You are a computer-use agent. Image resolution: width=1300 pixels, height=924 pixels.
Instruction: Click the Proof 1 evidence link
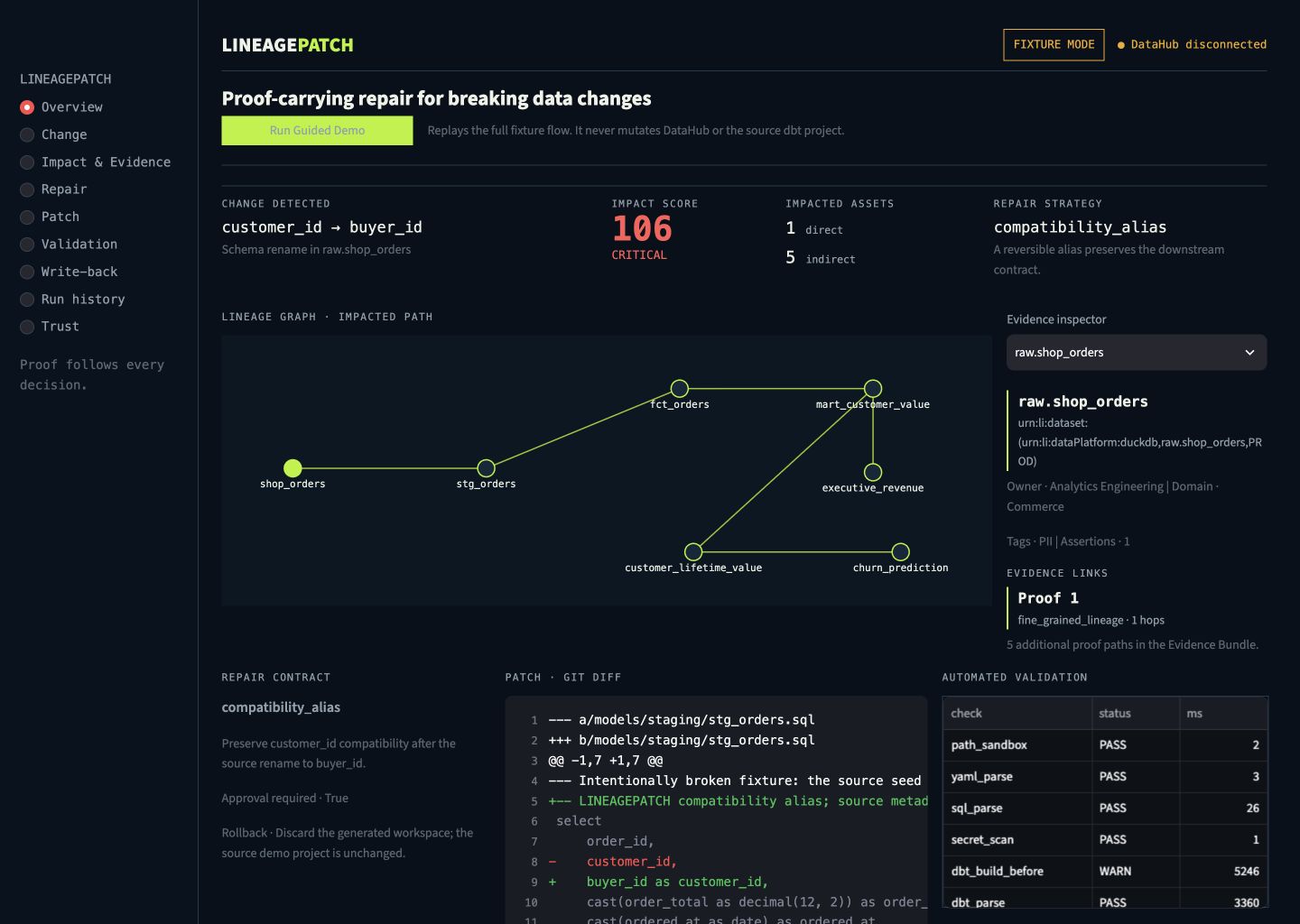point(1048,598)
